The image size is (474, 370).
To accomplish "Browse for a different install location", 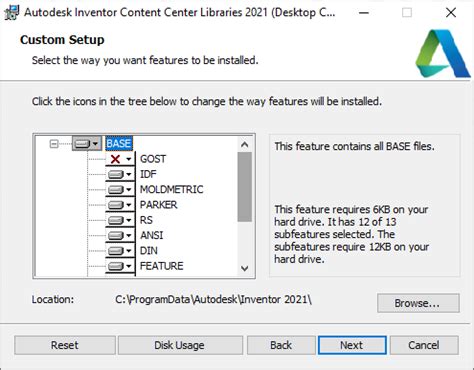I will click(x=418, y=303).
